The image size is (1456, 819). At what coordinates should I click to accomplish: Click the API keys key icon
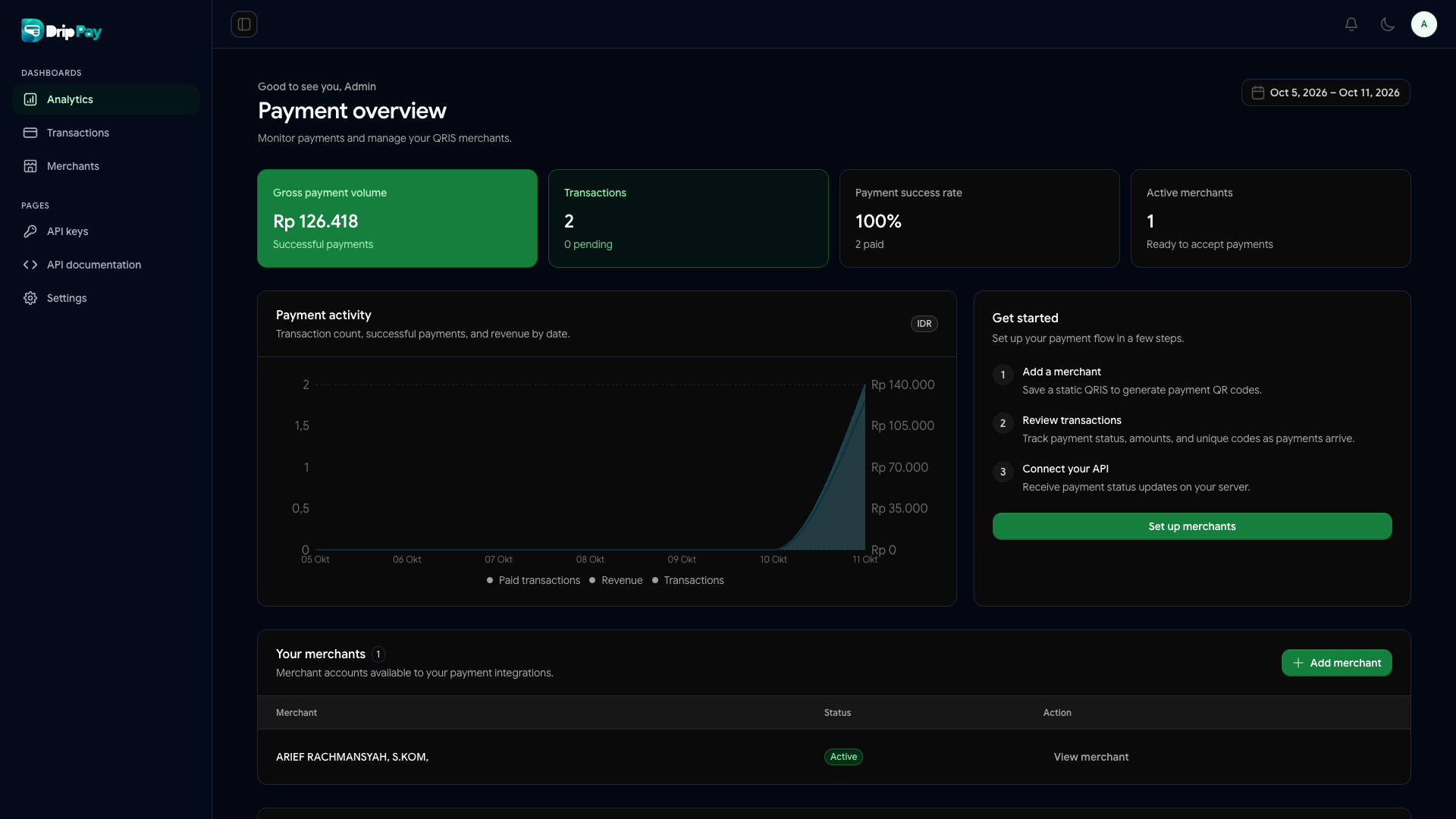(30, 231)
